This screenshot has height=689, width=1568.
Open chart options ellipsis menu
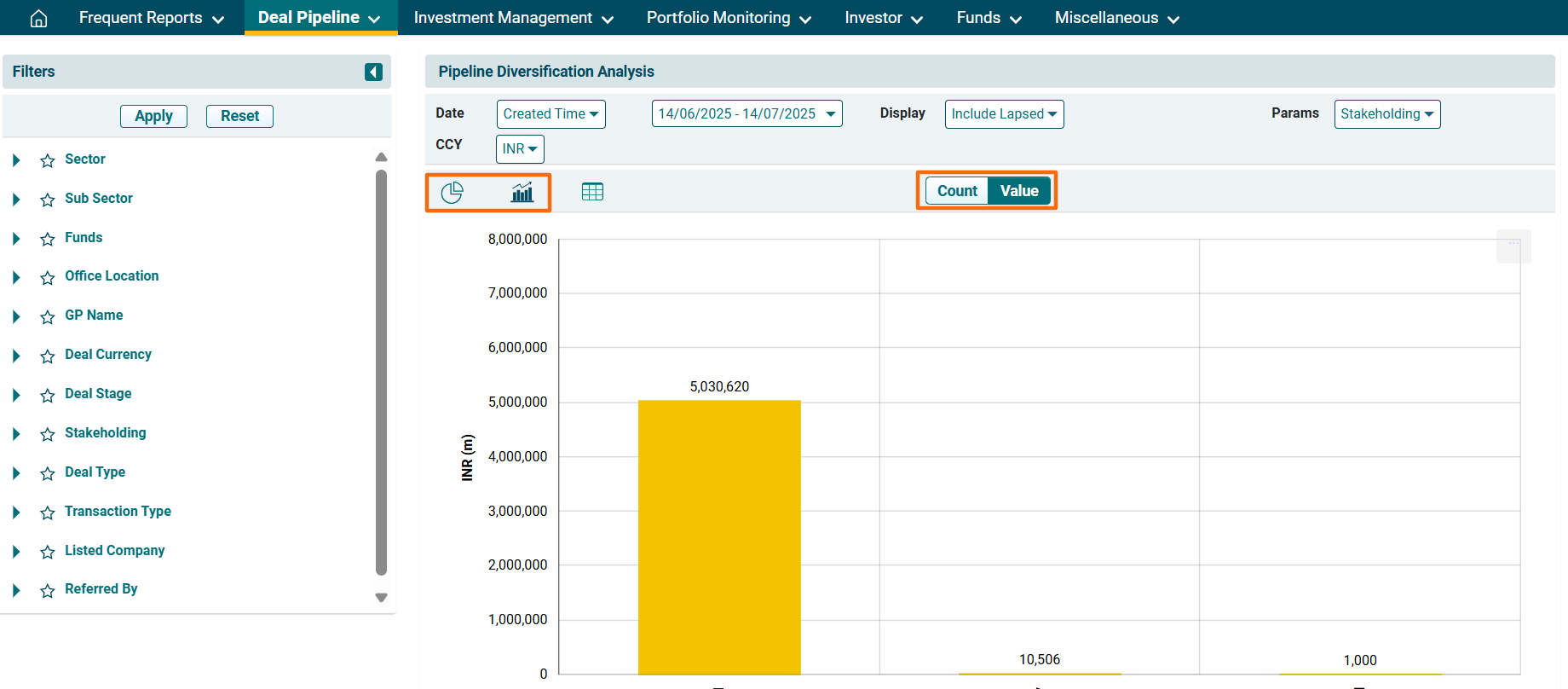click(x=1513, y=246)
